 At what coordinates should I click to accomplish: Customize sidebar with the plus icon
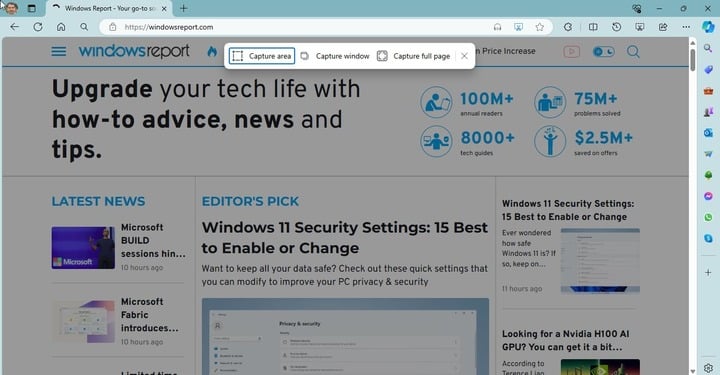point(708,272)
